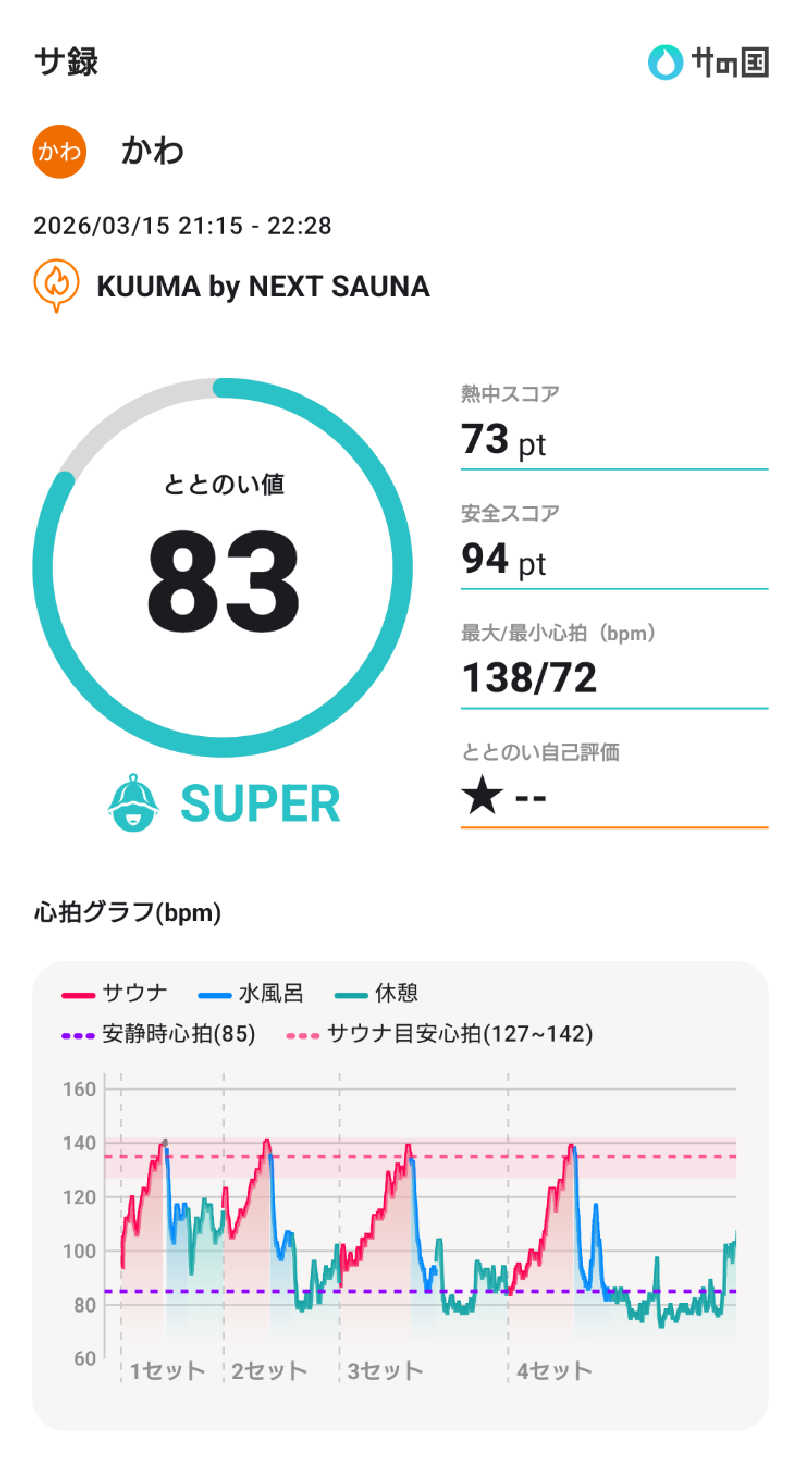Tap the orange かわ user avatar
This screenshot has width=800, height=1484.
pos(59,152)
